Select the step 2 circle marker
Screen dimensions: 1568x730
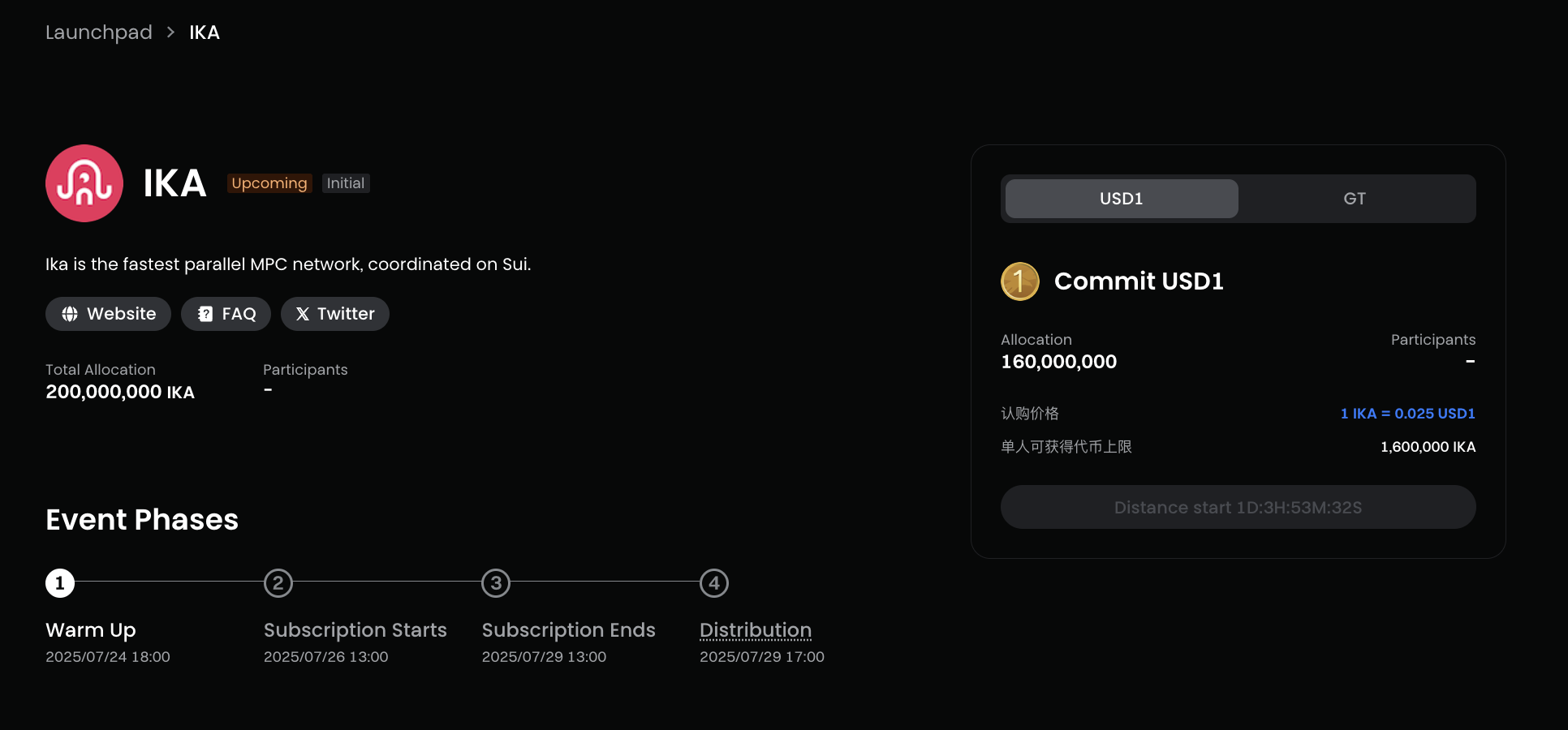pos(278,583)
